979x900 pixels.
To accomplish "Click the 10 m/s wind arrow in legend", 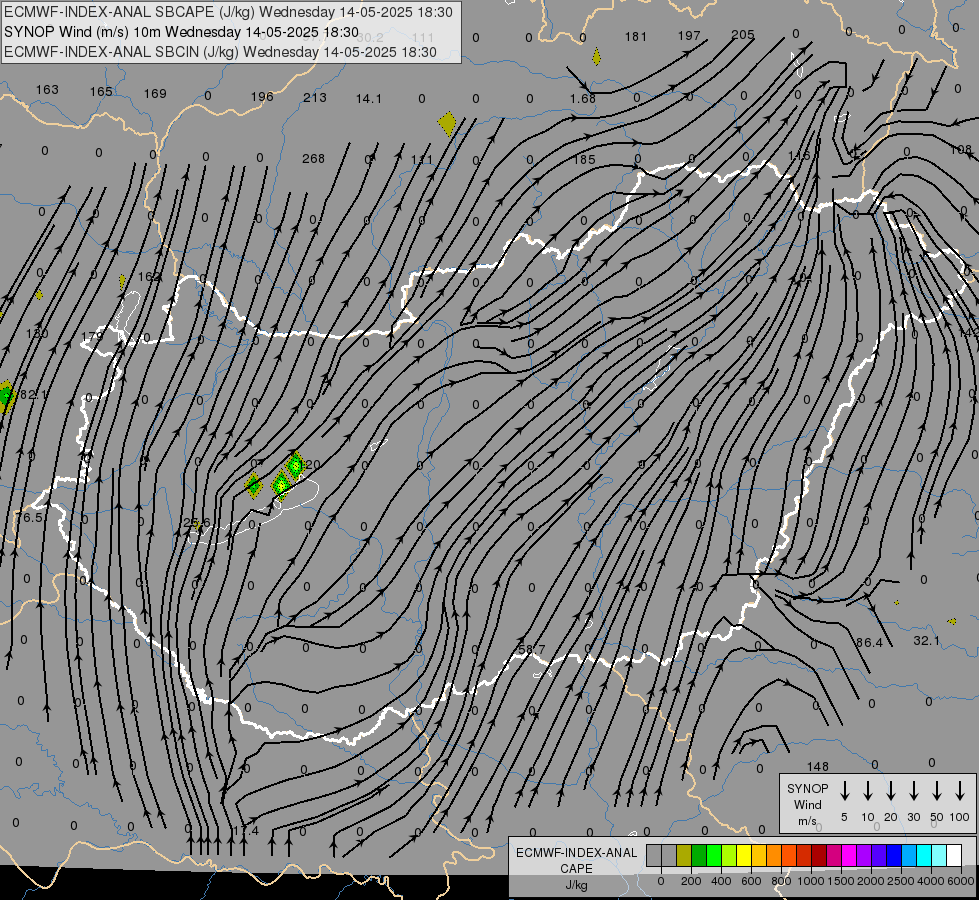I will [x=868, y=790].
